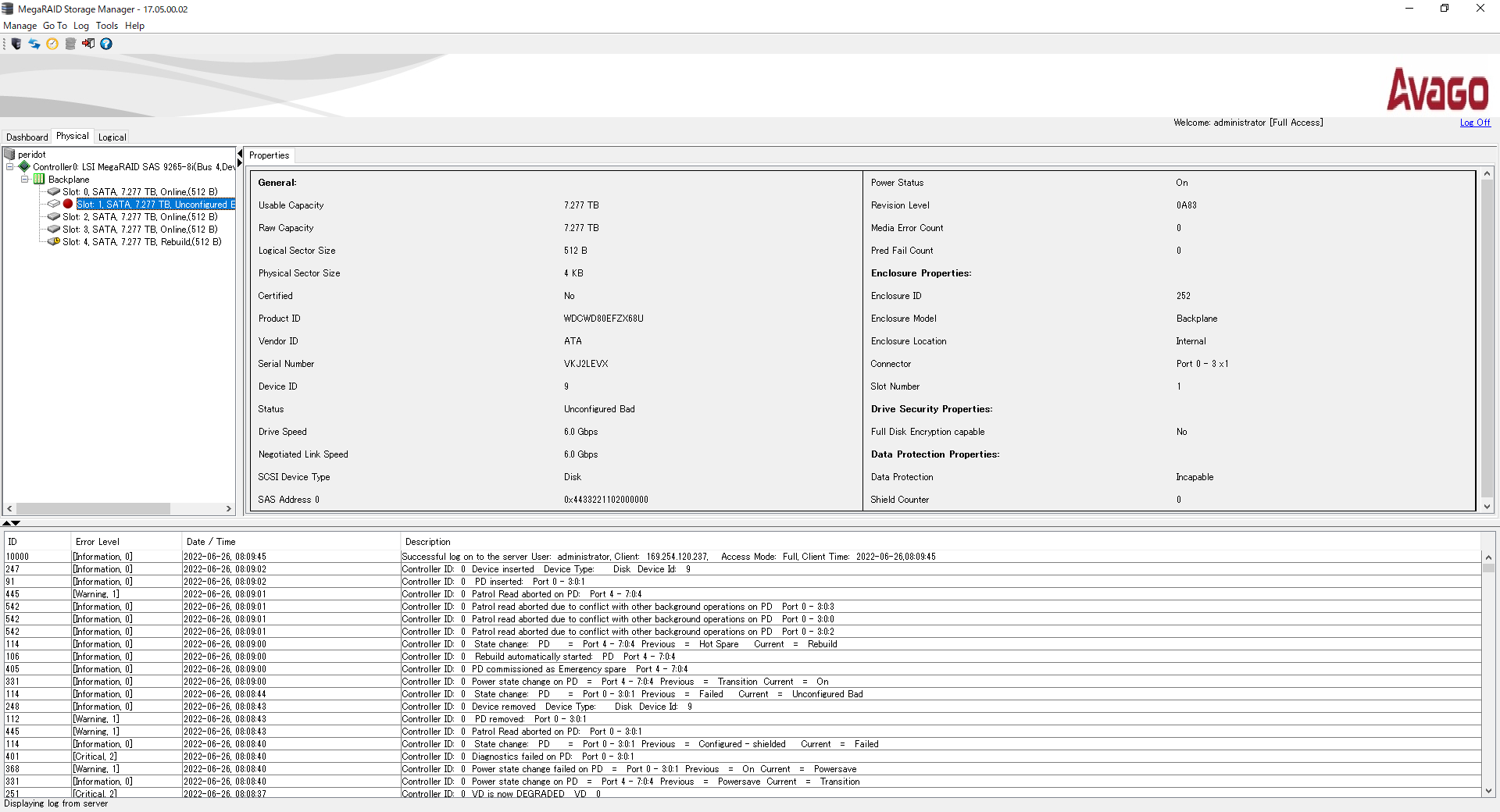1500x812 pixels.
Task: Click the Error Level column header
Action: (126, 541)
